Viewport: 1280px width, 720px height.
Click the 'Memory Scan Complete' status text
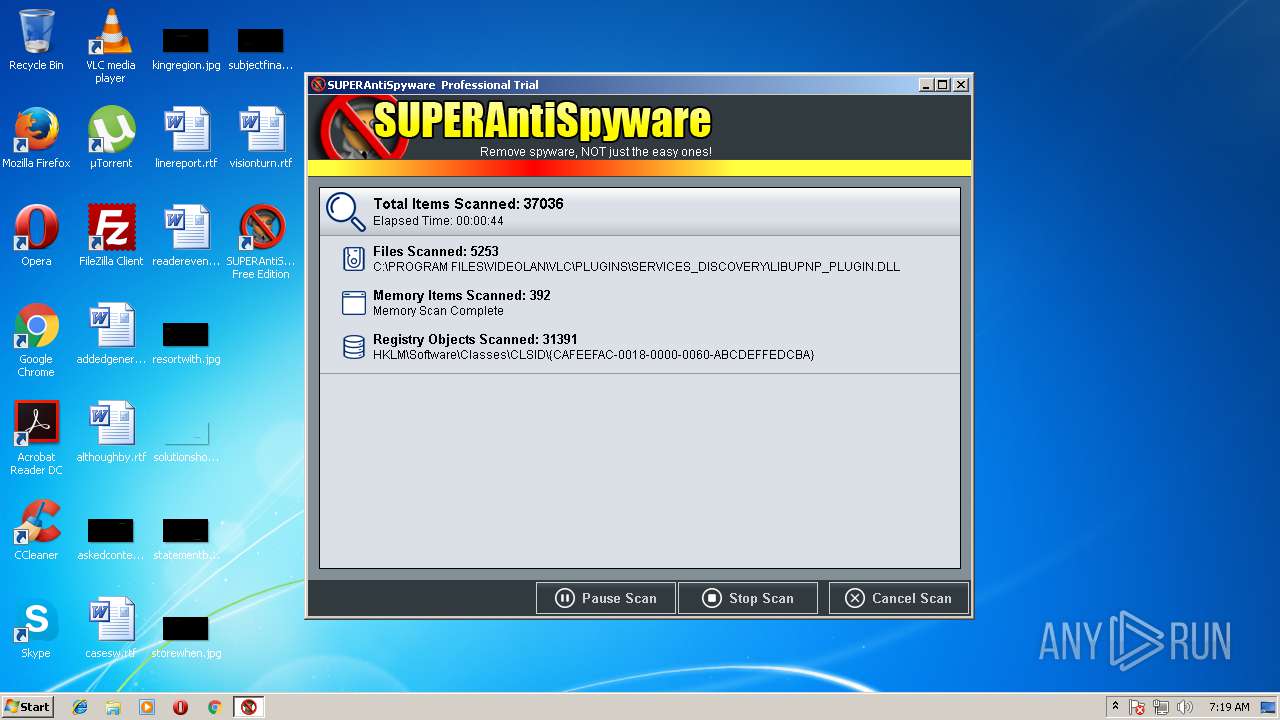tap(438, 311)
